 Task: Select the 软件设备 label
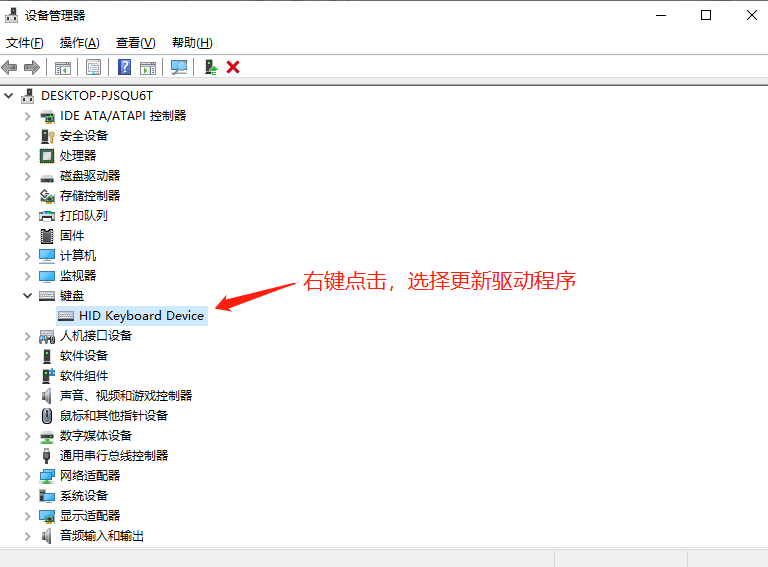click(84, 356)
